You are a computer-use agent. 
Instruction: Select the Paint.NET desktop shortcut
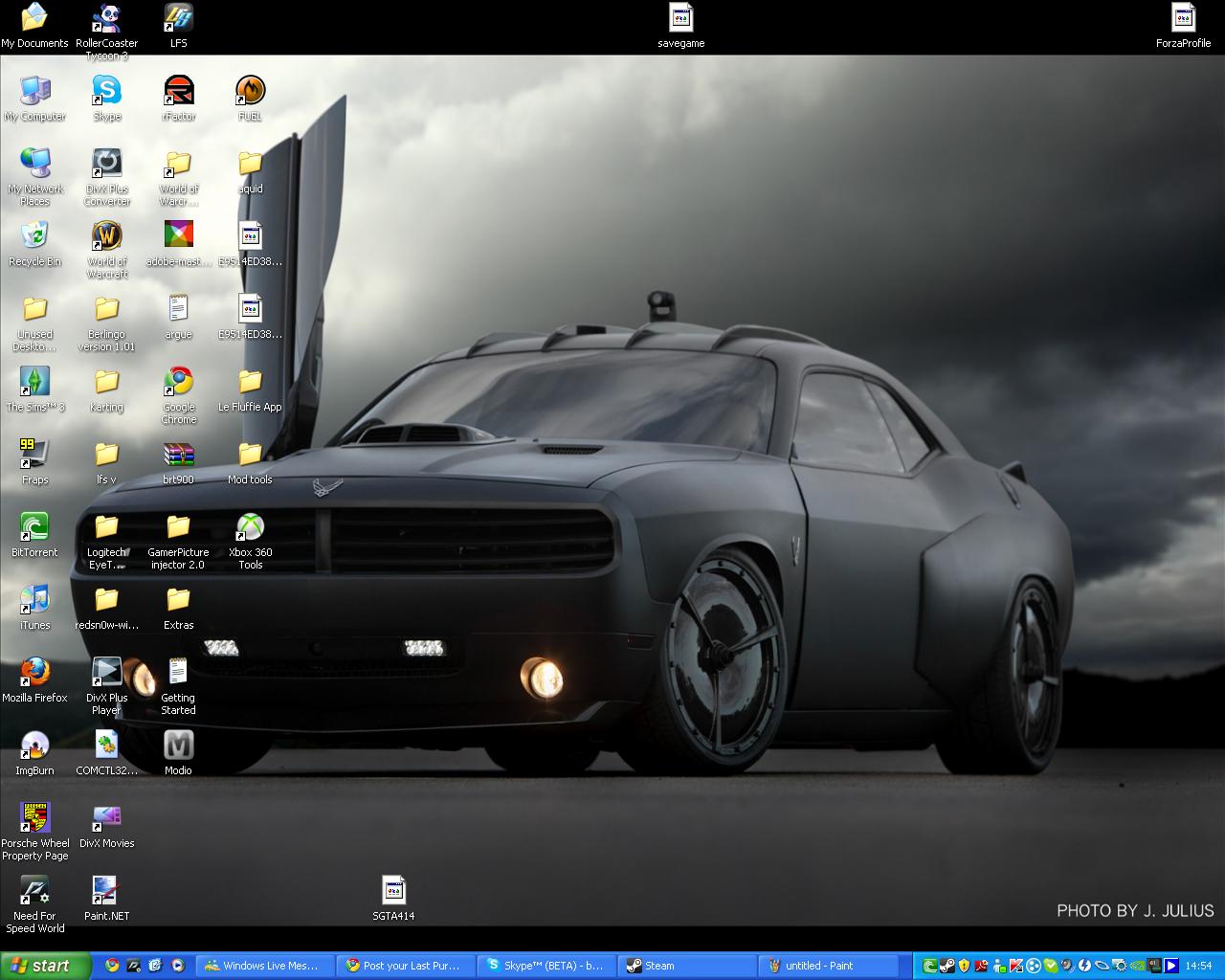[106, 899]
